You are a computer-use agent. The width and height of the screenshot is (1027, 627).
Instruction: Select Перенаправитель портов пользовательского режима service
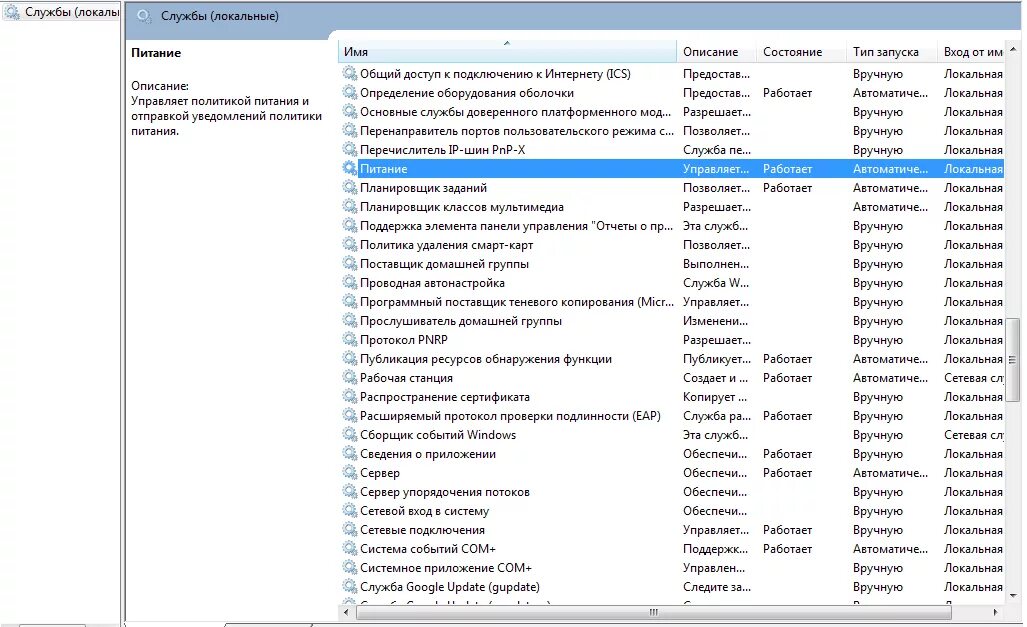(516, 130)
